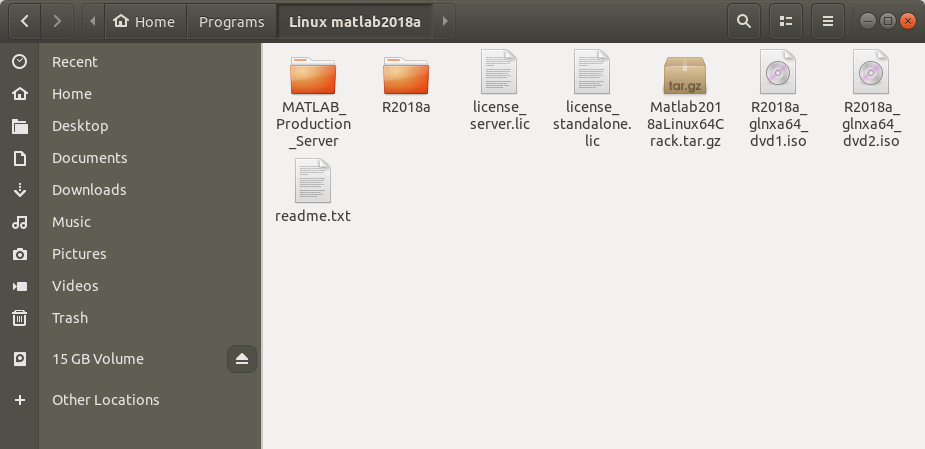925x449 pixels.
Task: Click the Videos camera icon in sidebar
Action: [x=19, y=286]
